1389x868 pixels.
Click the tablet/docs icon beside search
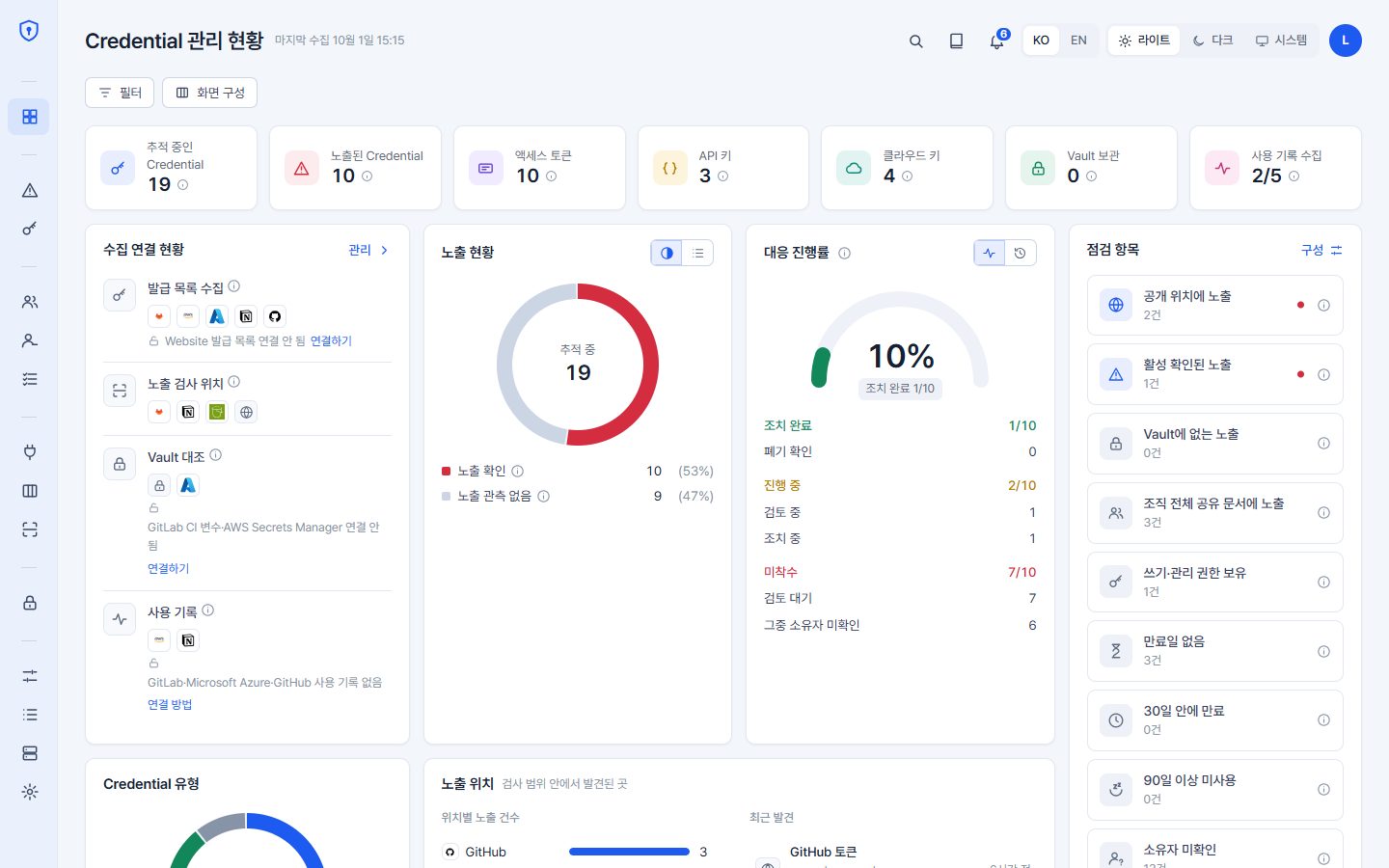click(957, 41)
